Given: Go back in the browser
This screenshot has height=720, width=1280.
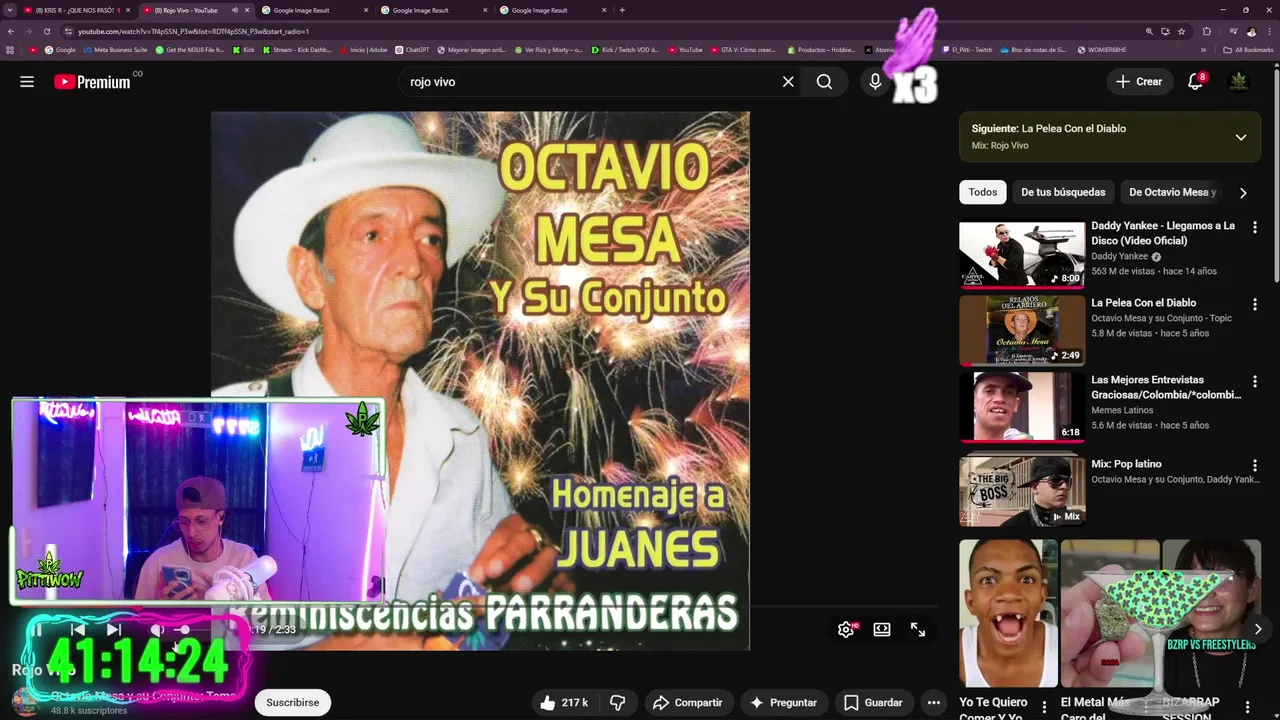Looking at the screenshot, I should [x=11, y=31].
